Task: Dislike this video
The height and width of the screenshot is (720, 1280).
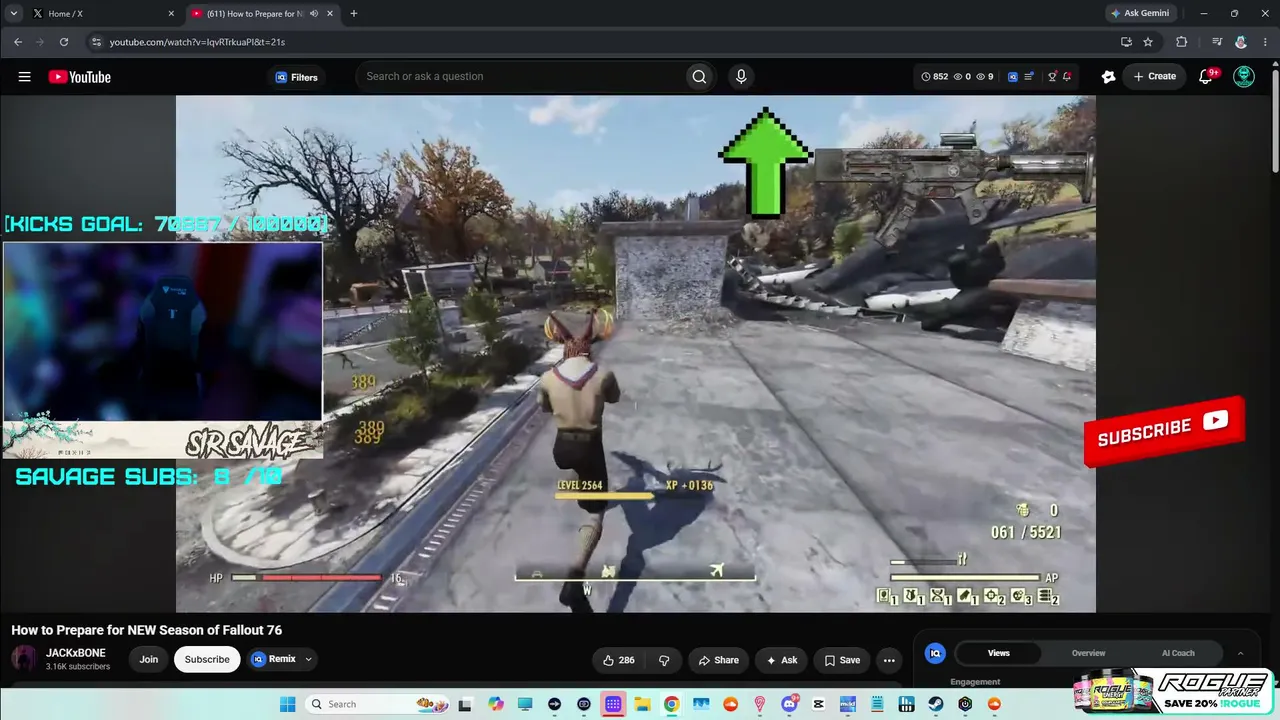Action: click(x=664, y=660)
